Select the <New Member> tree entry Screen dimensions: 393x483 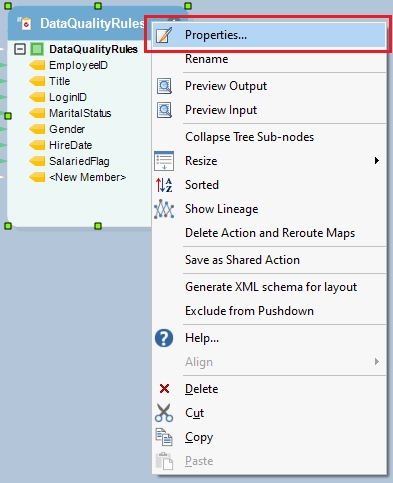88,177
